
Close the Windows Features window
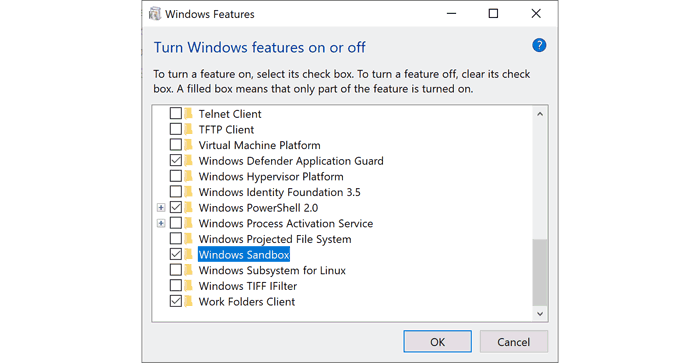point(536,13)
